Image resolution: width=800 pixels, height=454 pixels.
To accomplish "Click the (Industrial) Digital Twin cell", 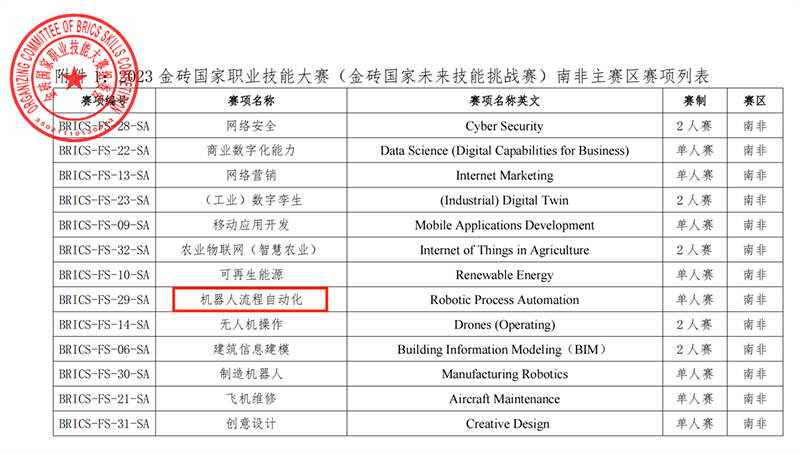I will pyautogui.click(x=504, y=200).
